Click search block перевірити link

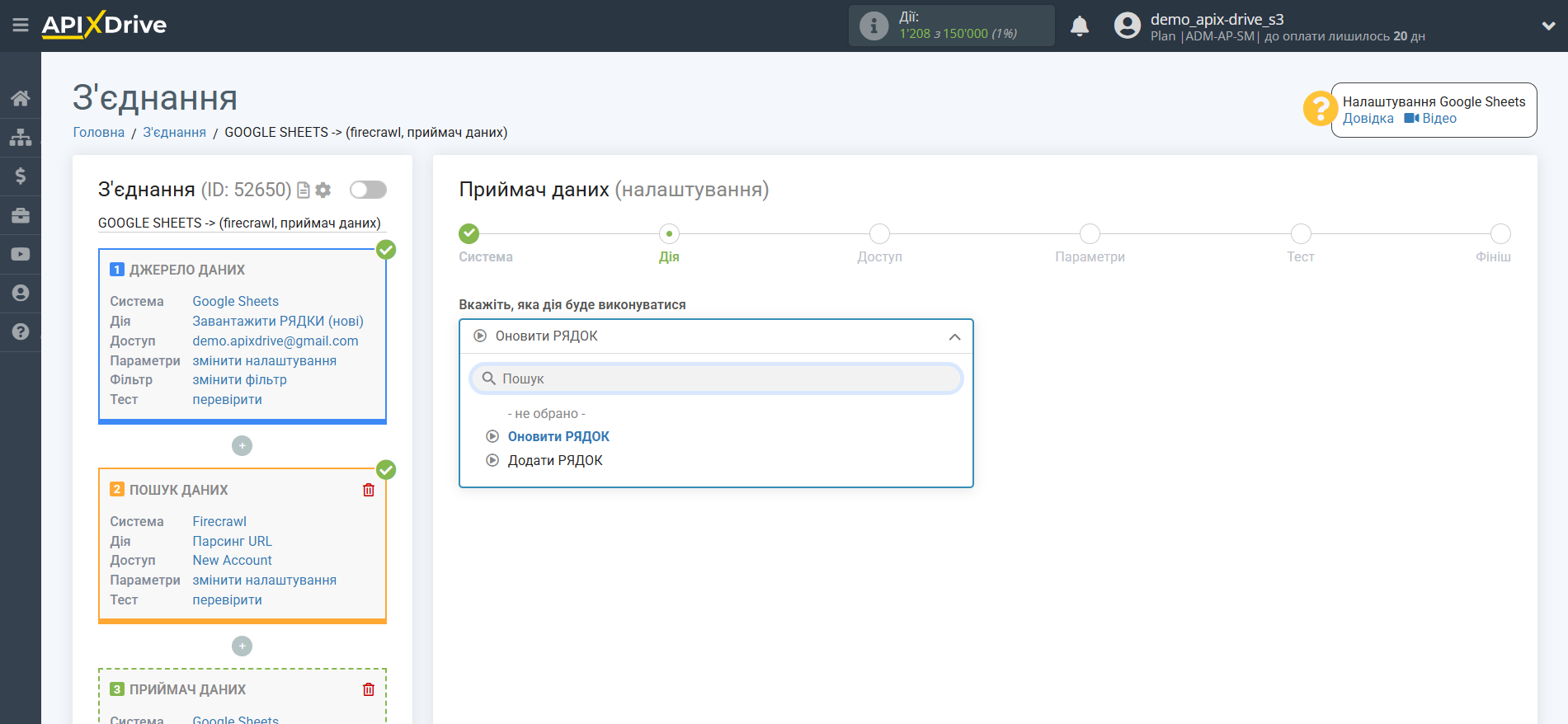tap(227, 600)
